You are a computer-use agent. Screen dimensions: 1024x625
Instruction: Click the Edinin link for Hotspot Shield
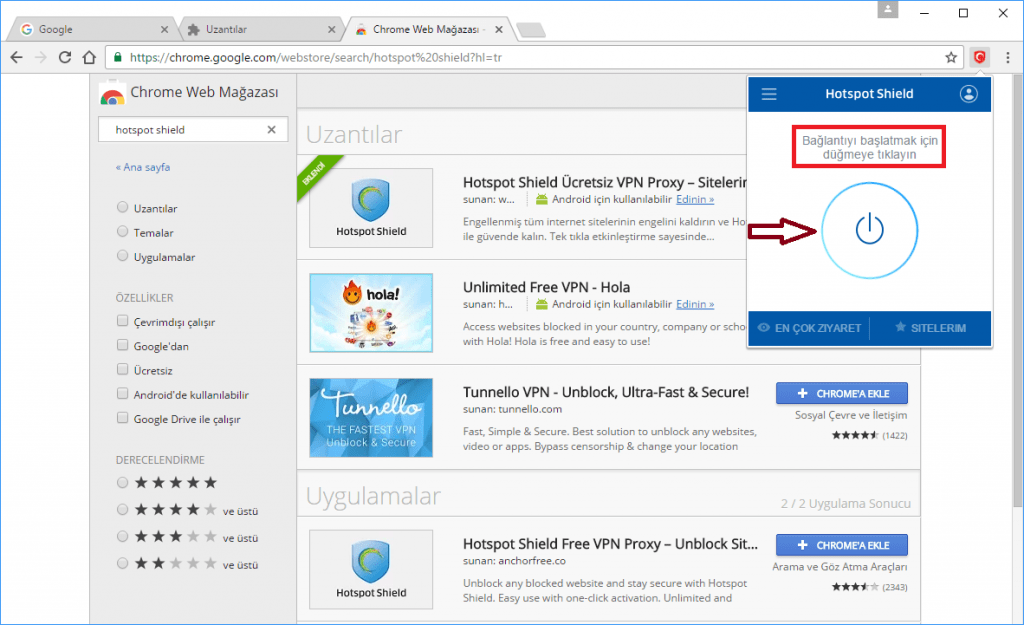point(694,199)
